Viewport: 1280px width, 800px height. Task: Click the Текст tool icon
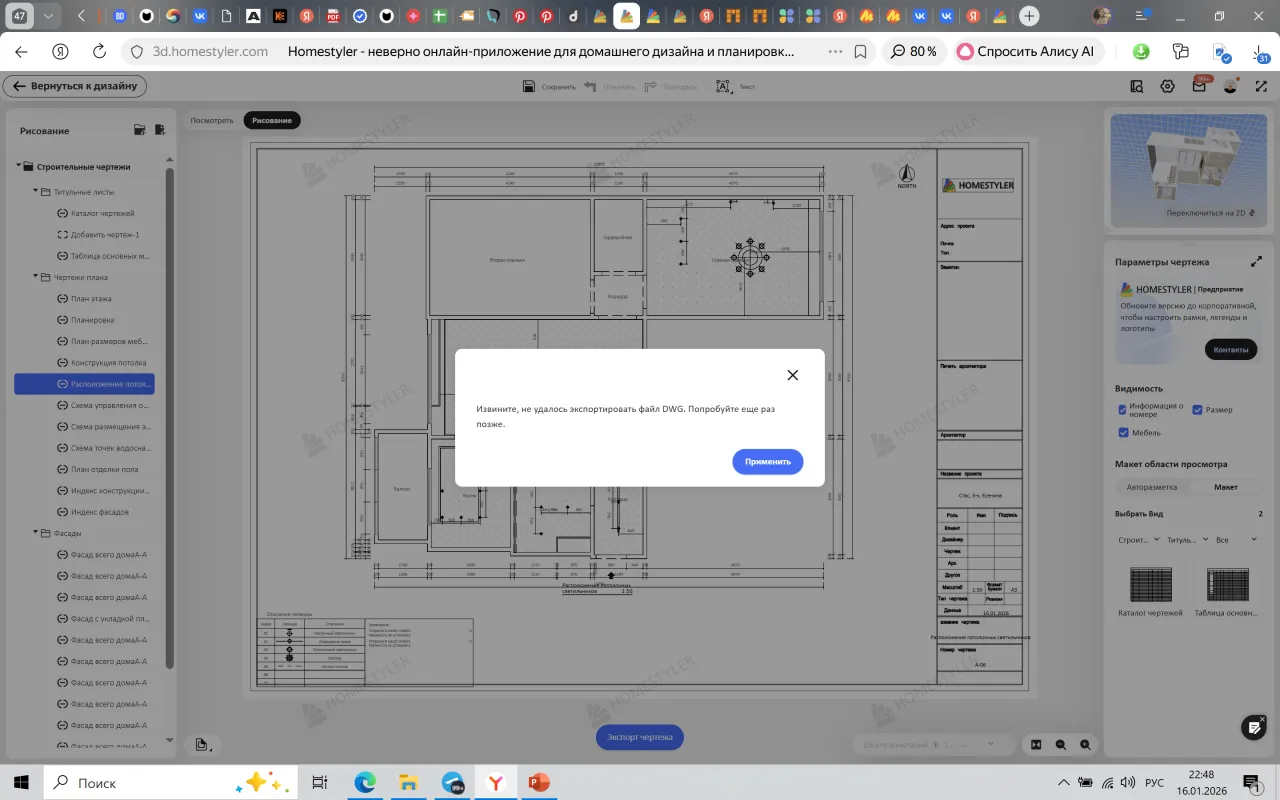723,87
